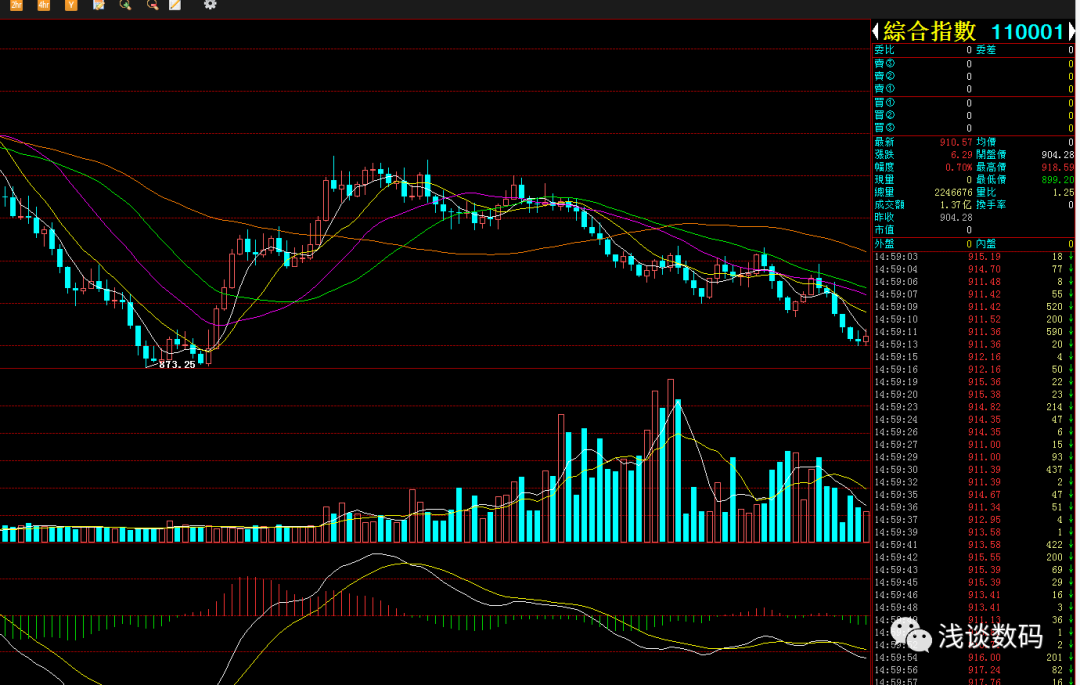This screenshot has height=685, width=1080.
Task: Click the 均價 label
Action: tap(986, 142)
